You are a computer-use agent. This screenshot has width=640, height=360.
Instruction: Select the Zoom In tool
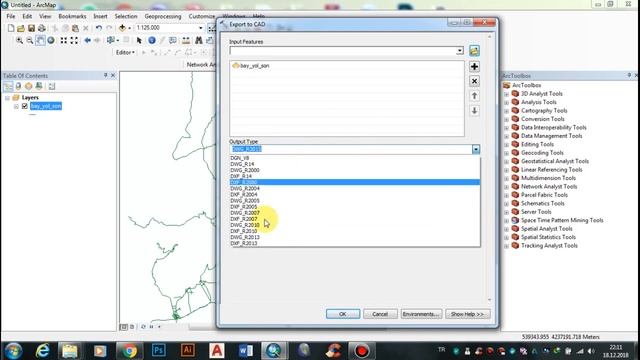19,40
